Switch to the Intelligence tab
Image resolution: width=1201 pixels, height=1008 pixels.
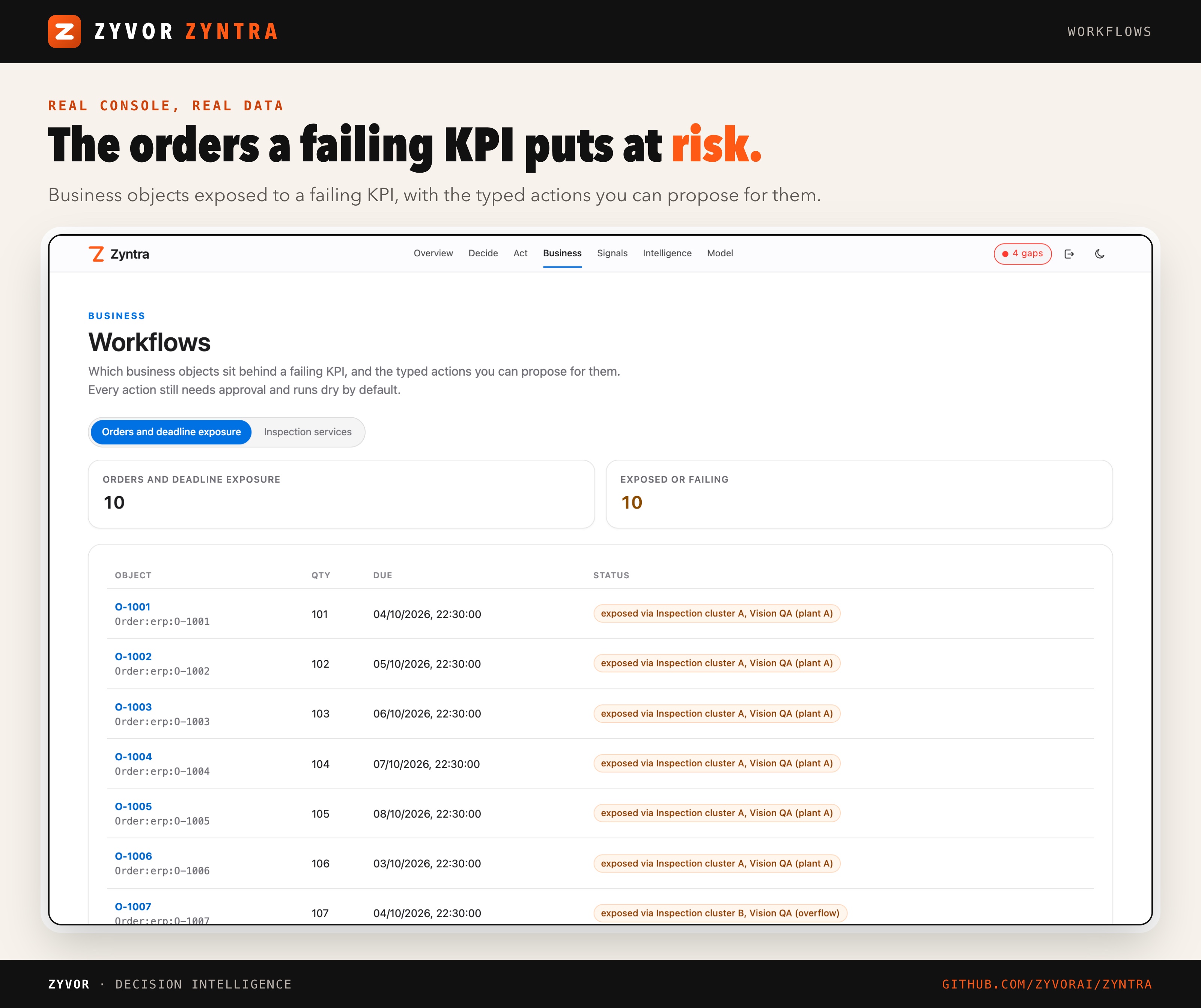667,253
